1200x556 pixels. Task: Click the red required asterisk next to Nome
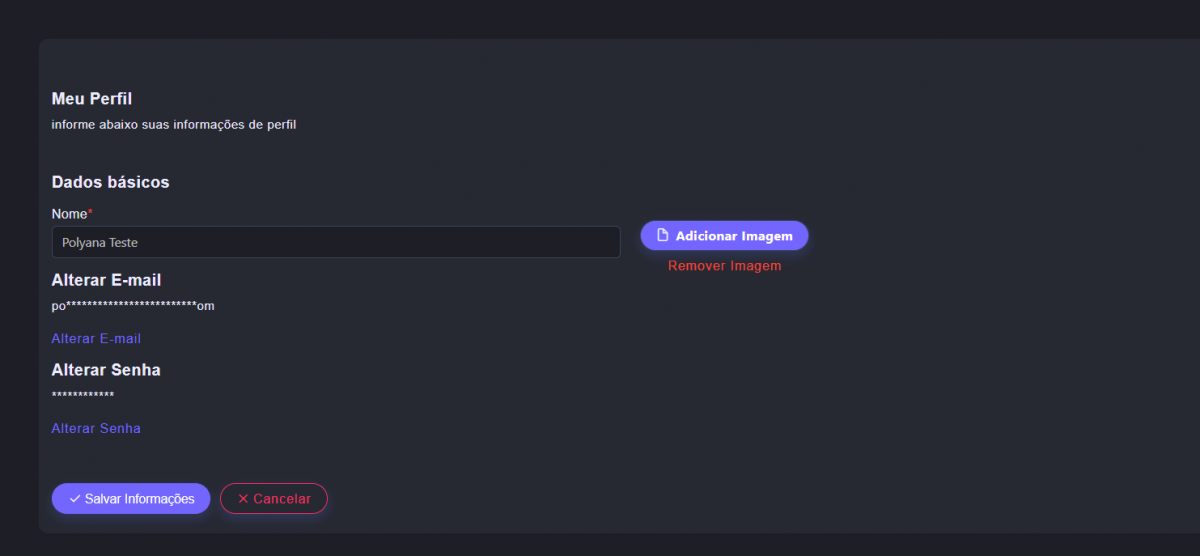[91, 212]
